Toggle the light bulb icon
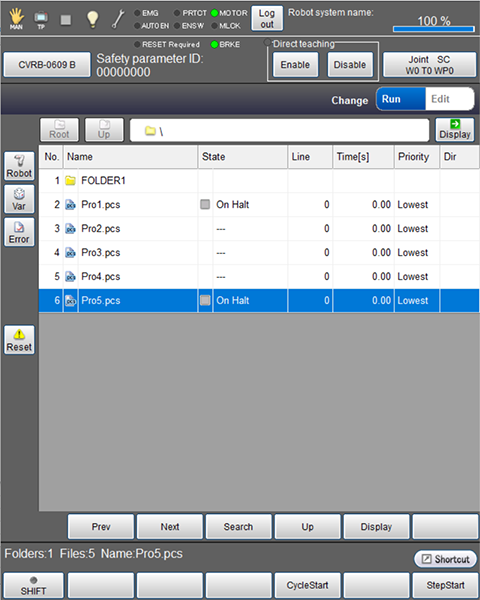480x600 pixels. (92, 19)
